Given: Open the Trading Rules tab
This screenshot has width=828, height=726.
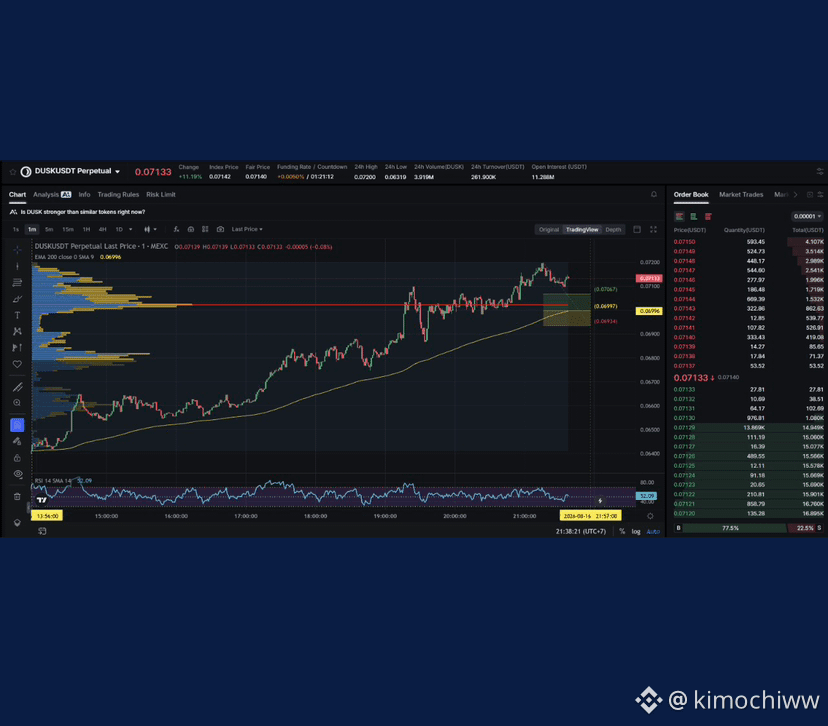Looking at the screenshot, I should pos(118,194).
